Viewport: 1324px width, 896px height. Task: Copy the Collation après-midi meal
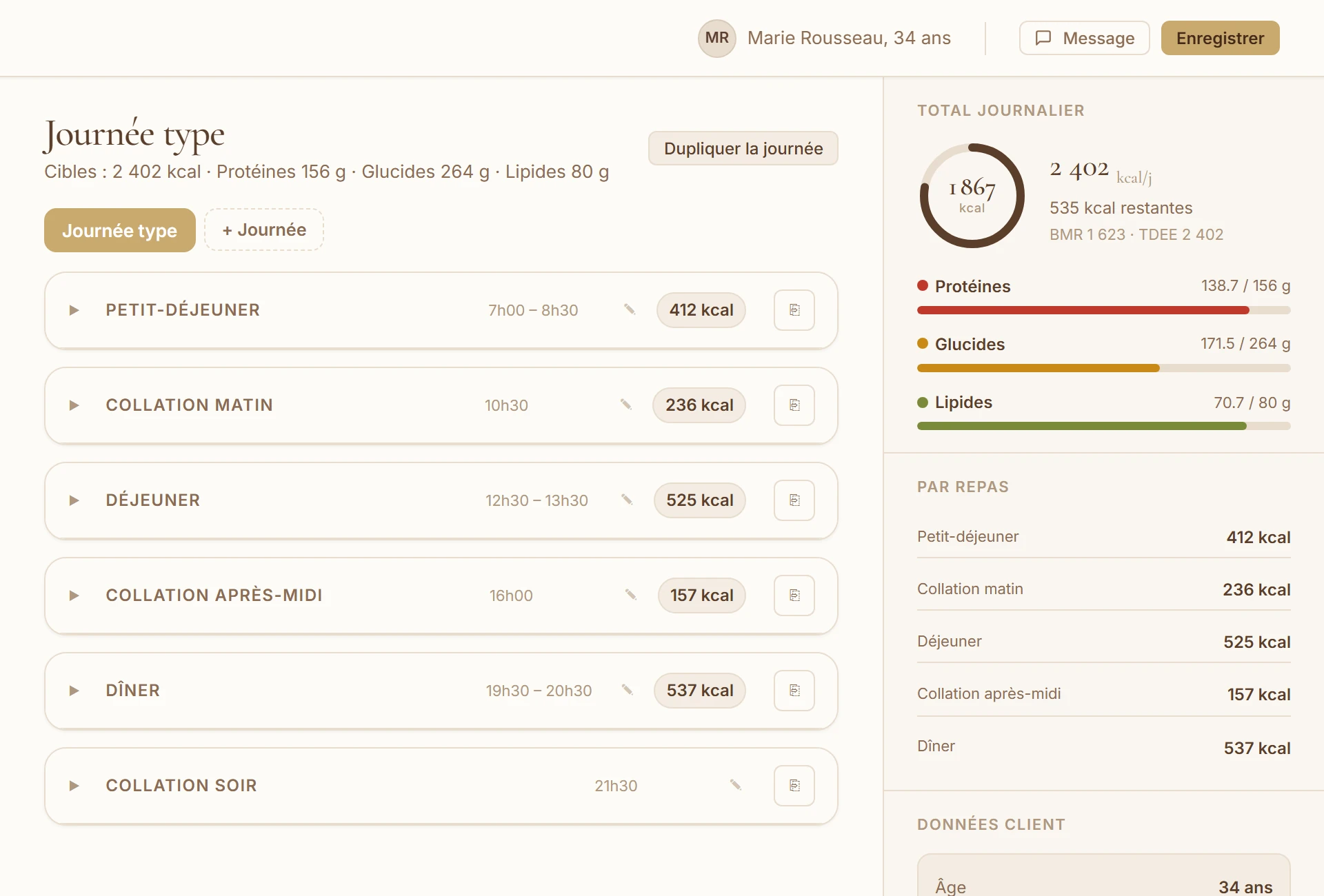point(794,595)
